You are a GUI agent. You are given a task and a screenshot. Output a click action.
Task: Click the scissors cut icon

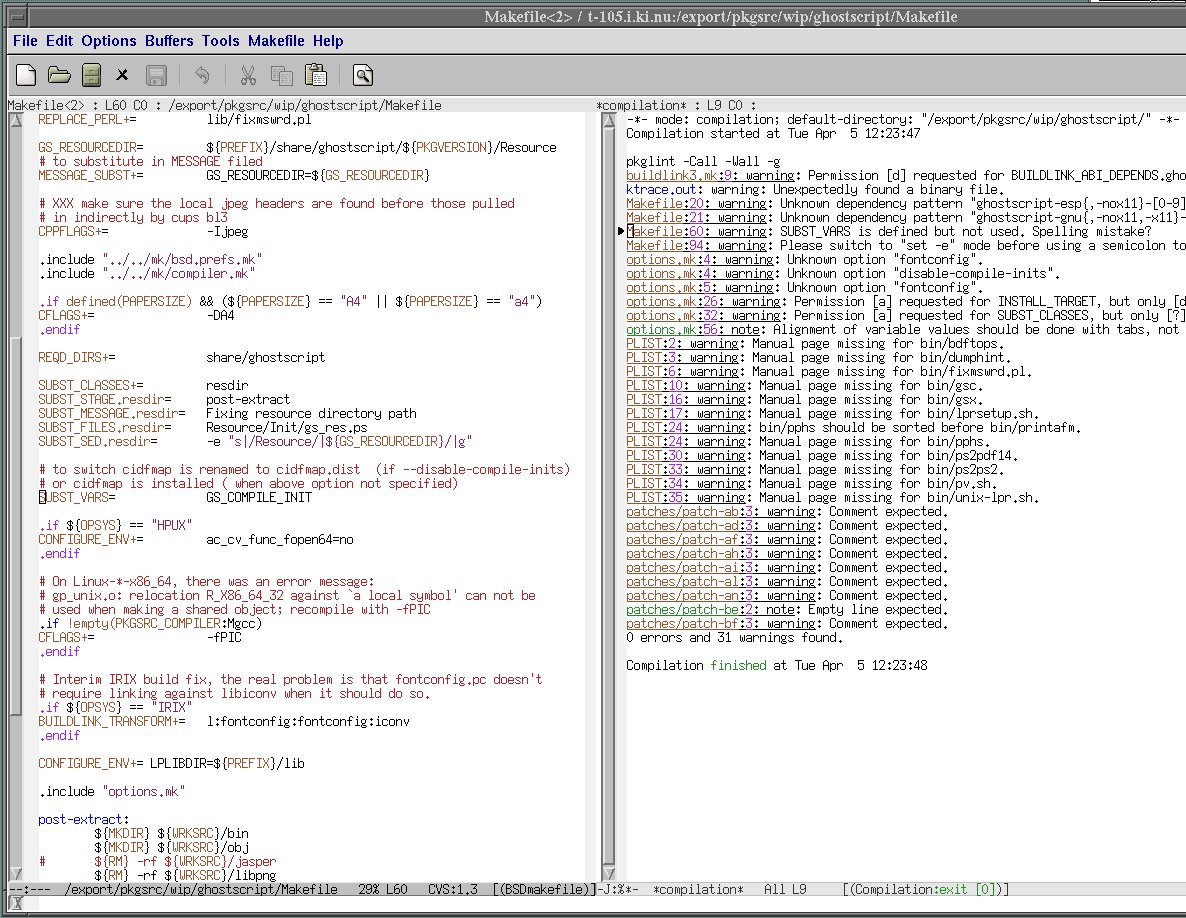(x=248, y=75)
